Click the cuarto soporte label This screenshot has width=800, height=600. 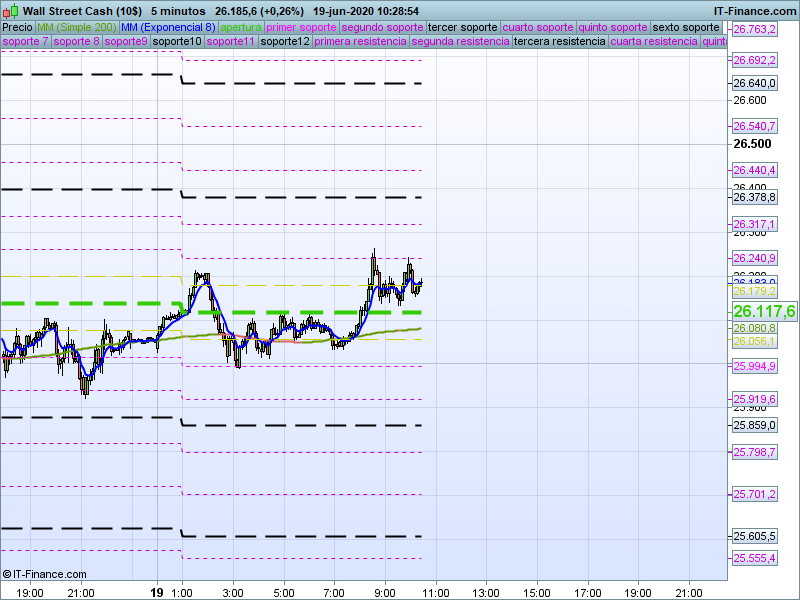(538, 27)
